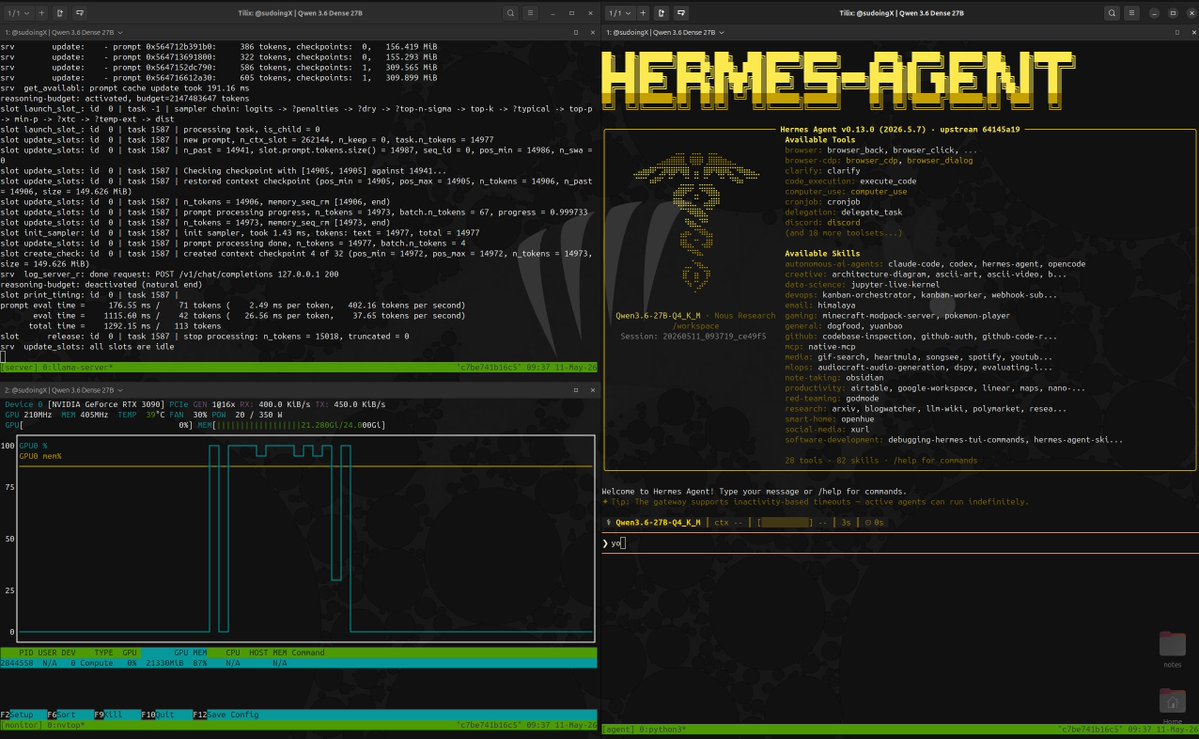The image size is (1199, 739).
Task: Click 'red-teaming: godmode' skill line
Action: pos(831,399)
